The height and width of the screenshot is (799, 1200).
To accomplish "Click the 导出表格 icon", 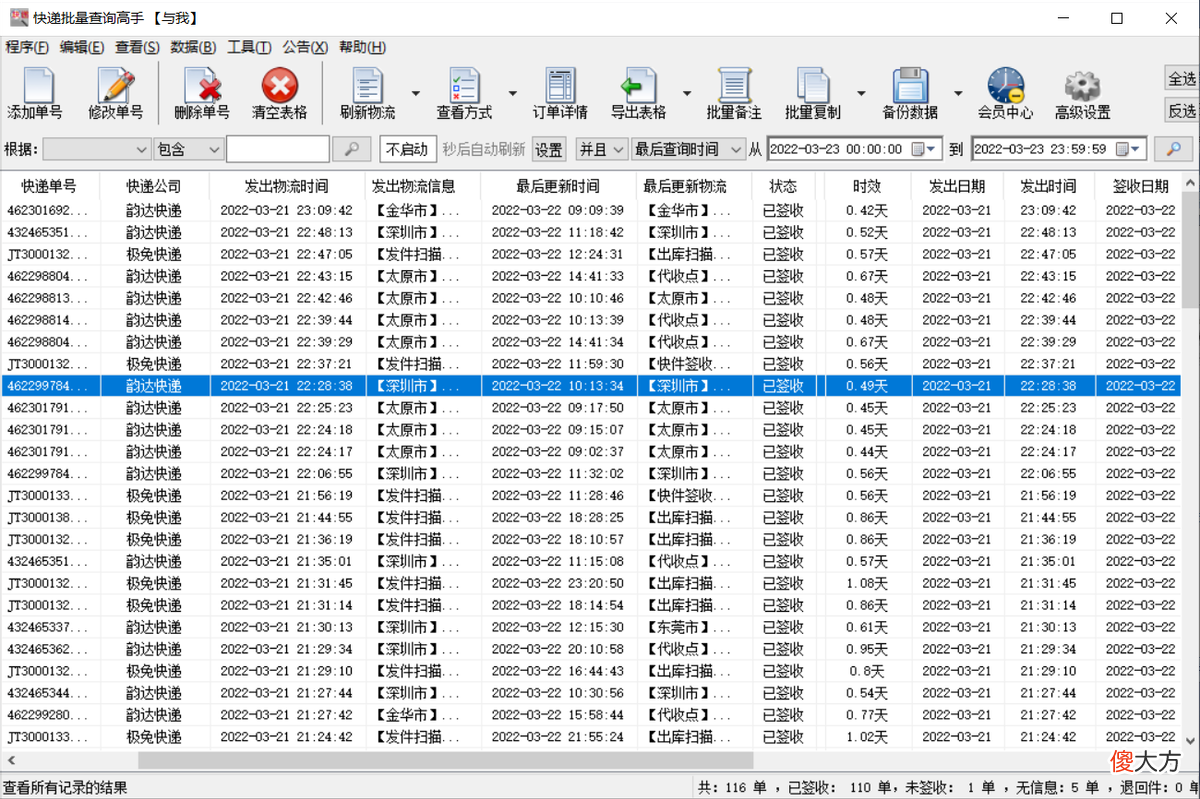I will click(x=638, y=86).
